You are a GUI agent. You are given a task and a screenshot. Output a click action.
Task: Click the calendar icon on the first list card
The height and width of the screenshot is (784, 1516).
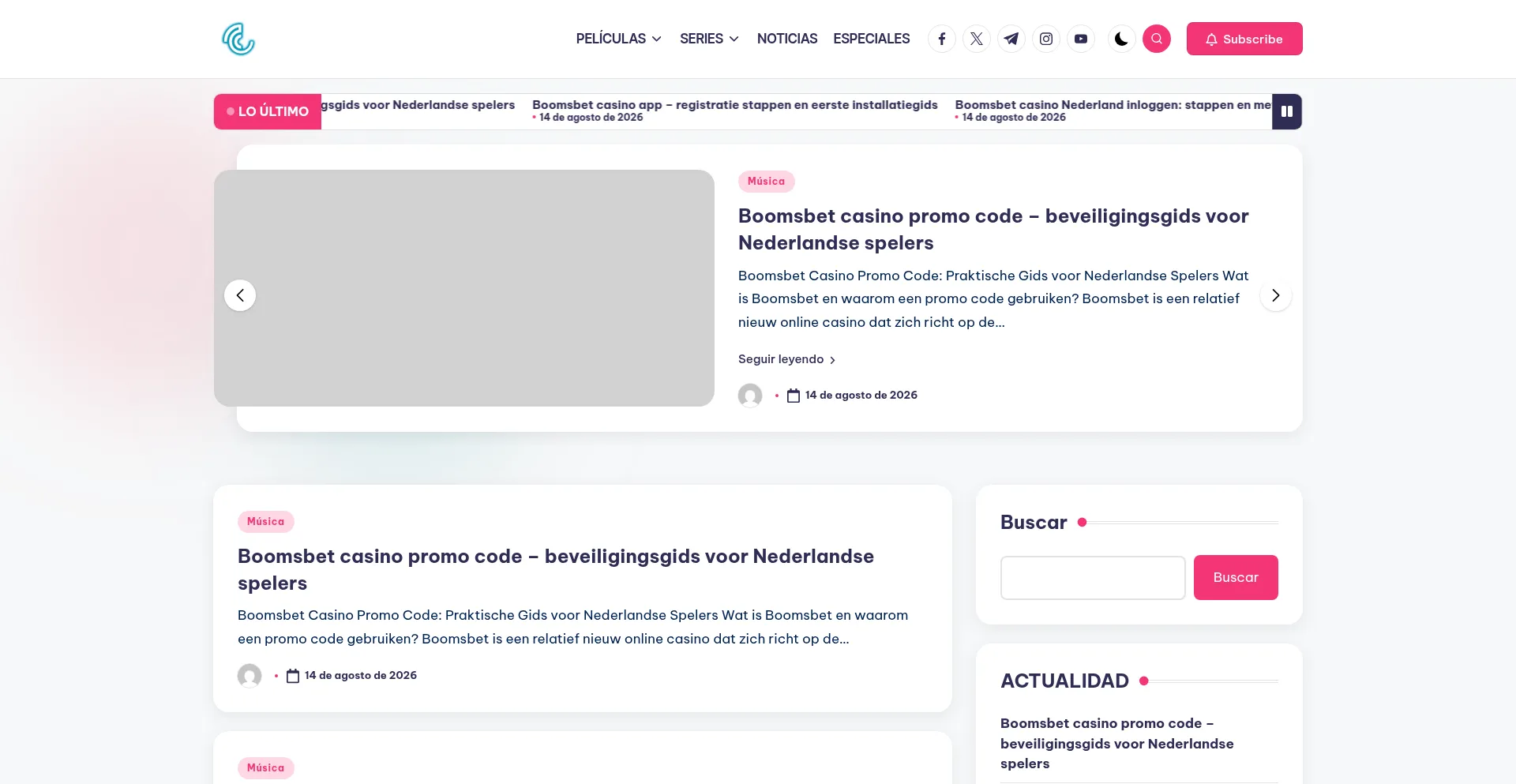293,676
